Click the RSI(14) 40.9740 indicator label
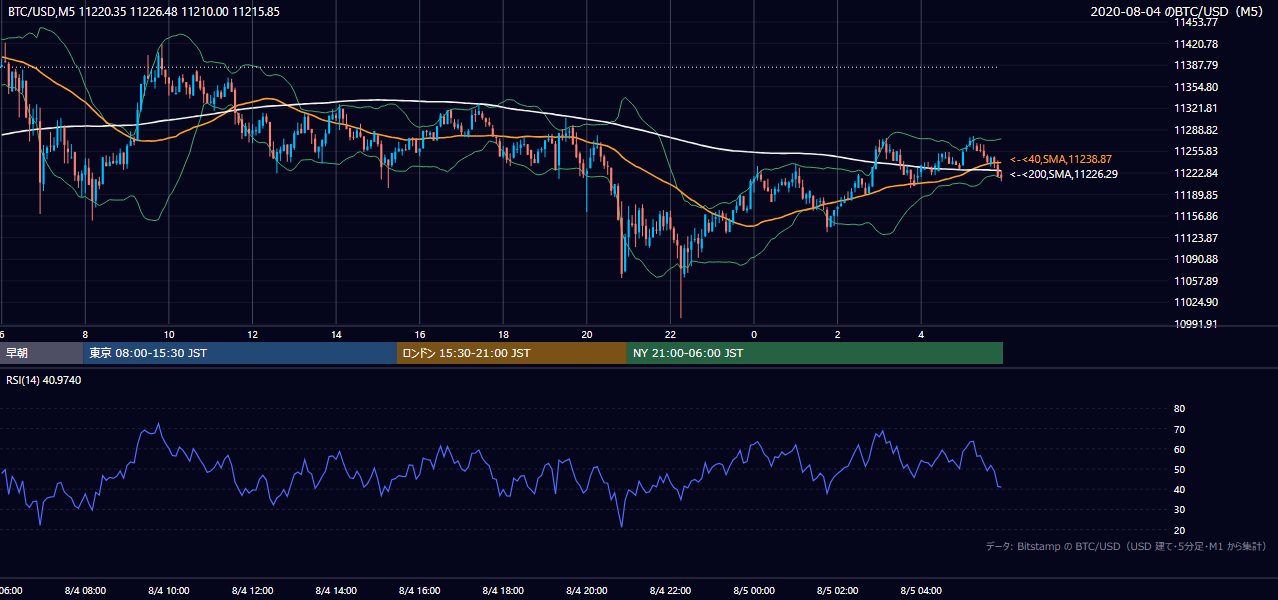This screenshot has height=600, width=1278. (x=44, y=381)
